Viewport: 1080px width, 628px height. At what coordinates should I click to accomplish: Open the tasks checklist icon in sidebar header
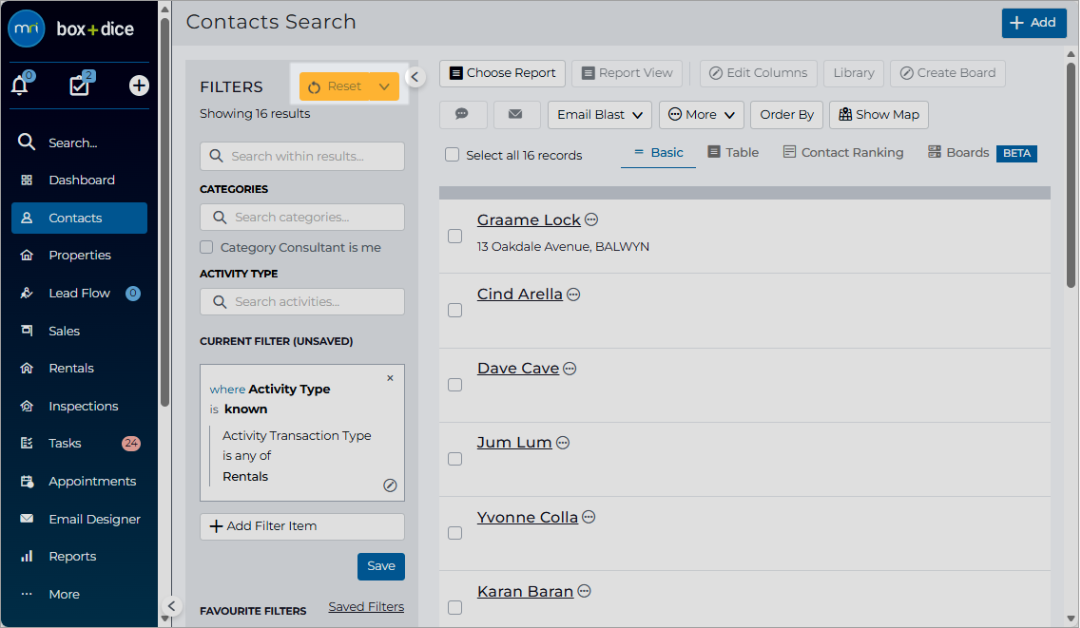point(80,85)
